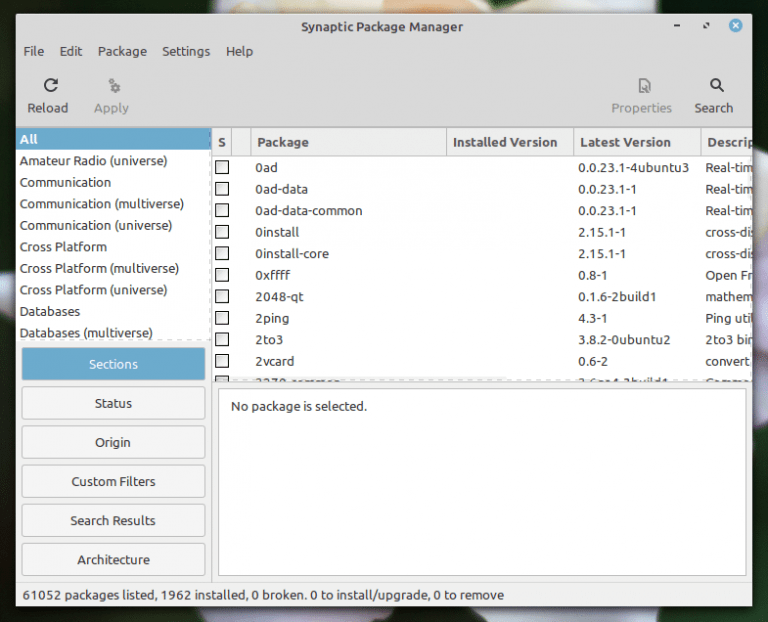Select Databases (multiverse) section
Image resolution: width=768 pixels, height=622 pixels.
click(x=114, y=332)
